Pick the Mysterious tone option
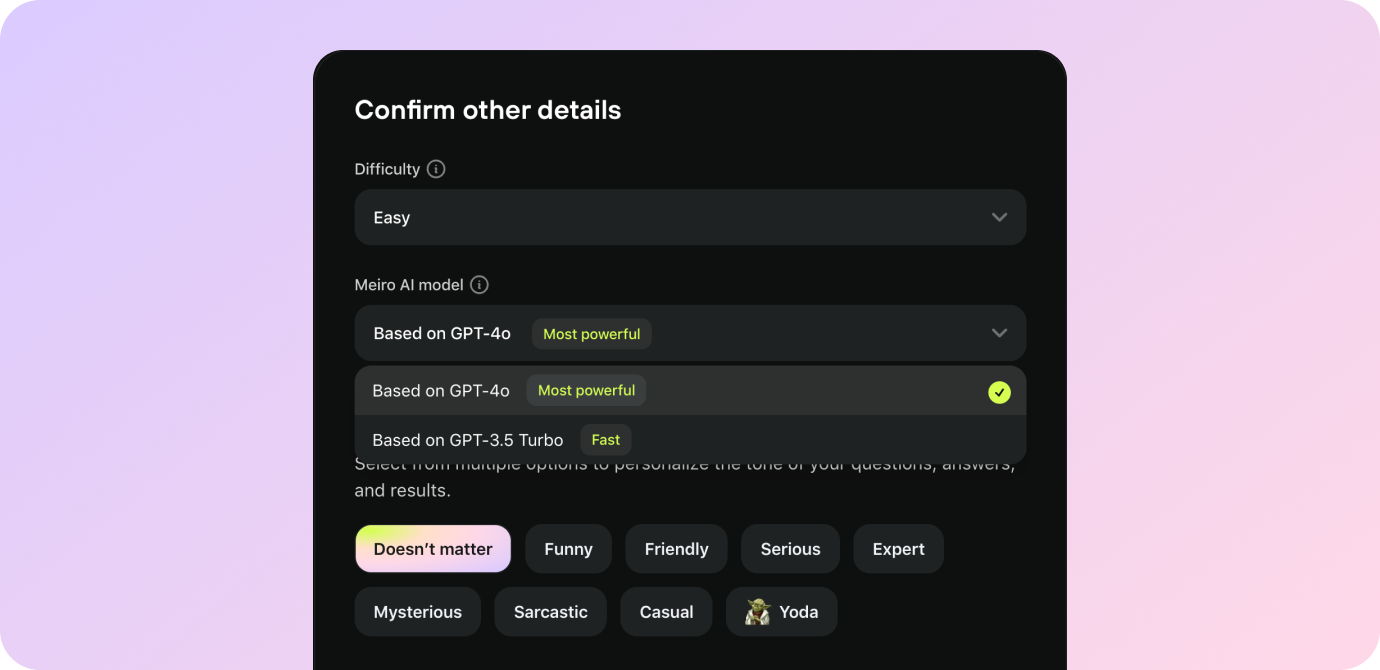The image size is (1380, 670). pyautogui.click(x=417, y=611)
